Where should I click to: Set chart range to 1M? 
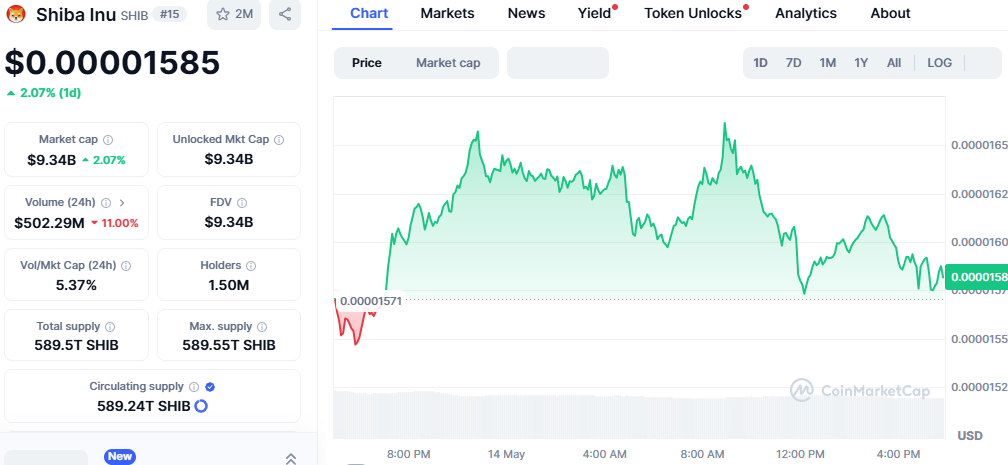point(827,63)
